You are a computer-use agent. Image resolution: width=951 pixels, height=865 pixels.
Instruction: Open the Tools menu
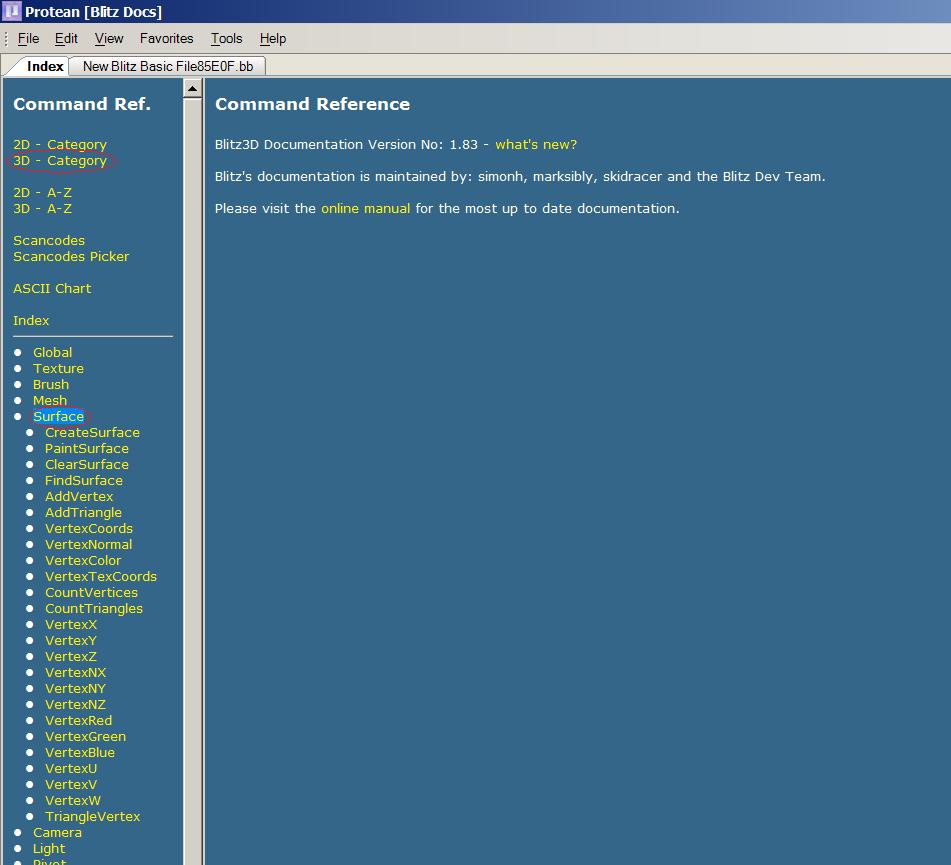226,38
